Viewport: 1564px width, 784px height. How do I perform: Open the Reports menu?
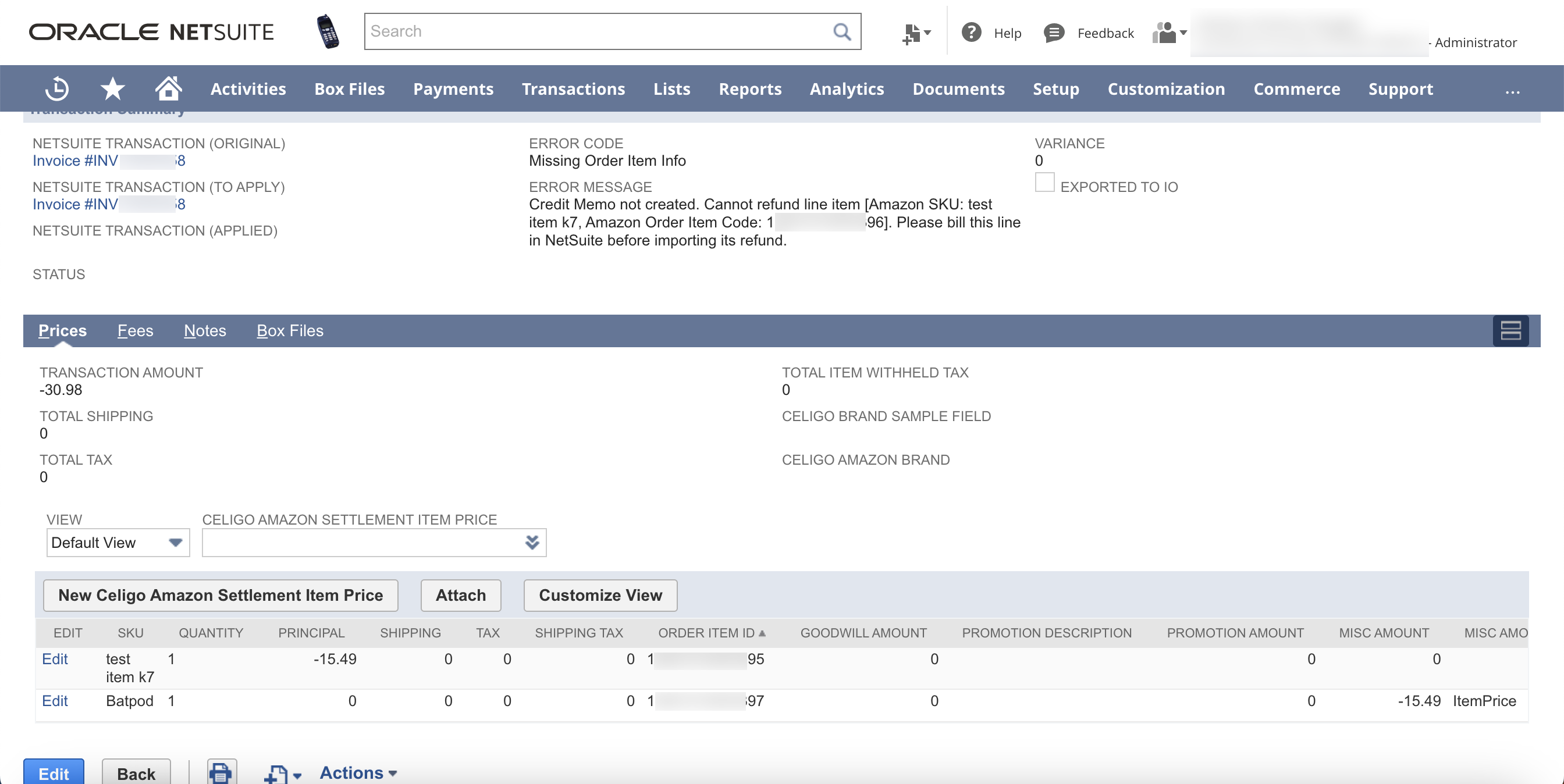click(x=750, y=88)
